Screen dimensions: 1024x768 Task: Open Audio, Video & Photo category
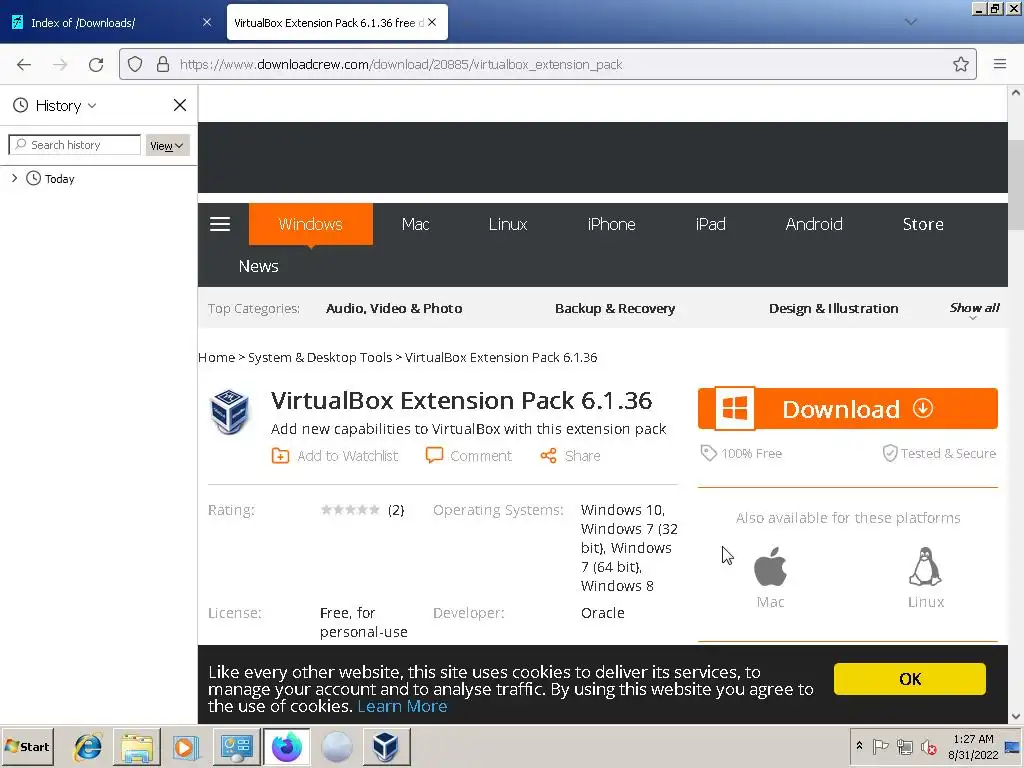(x=394, y=308)
